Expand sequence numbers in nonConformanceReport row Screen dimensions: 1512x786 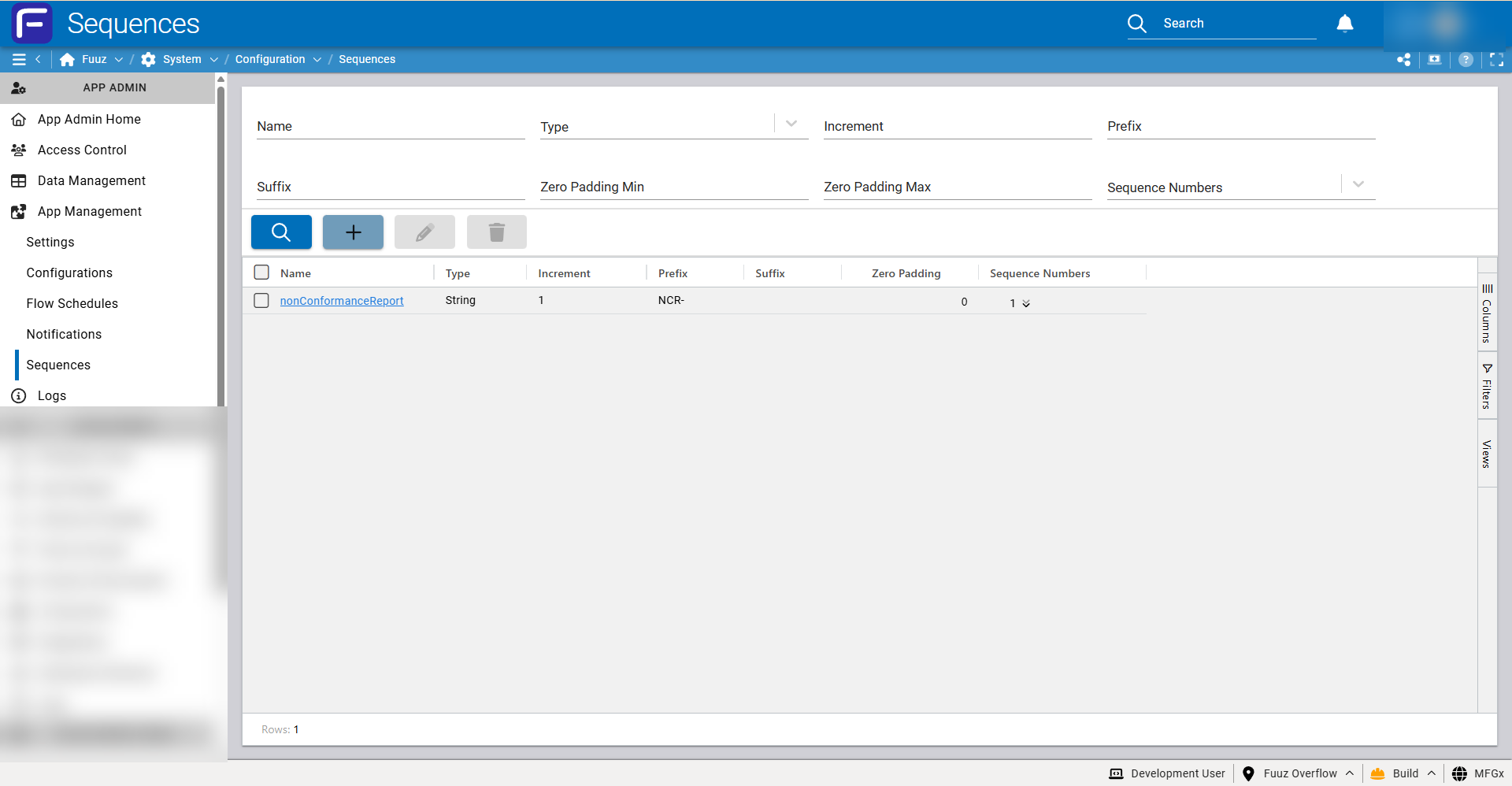(x=1026, y=303)
